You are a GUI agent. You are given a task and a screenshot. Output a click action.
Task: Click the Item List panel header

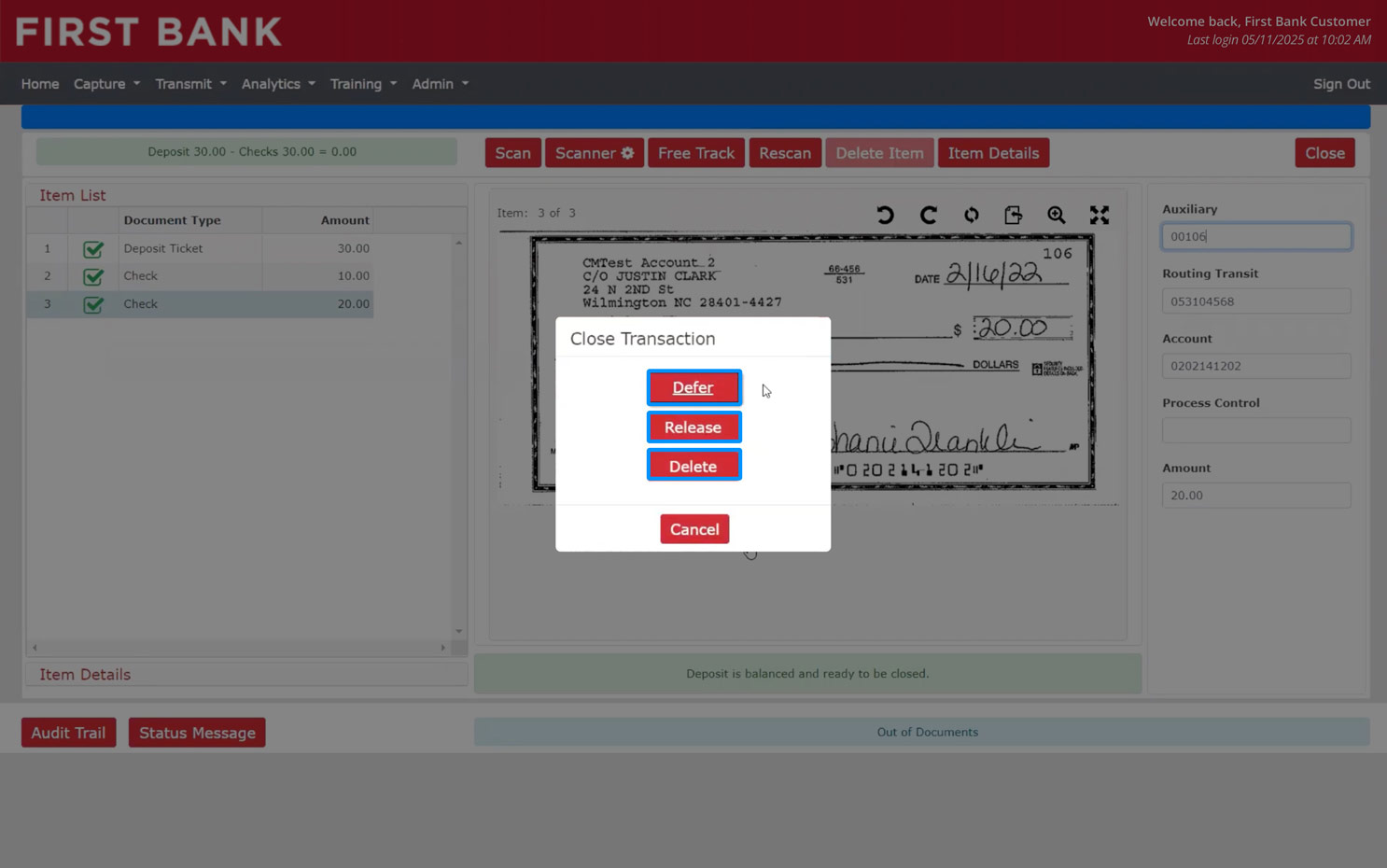click(246, 195)
